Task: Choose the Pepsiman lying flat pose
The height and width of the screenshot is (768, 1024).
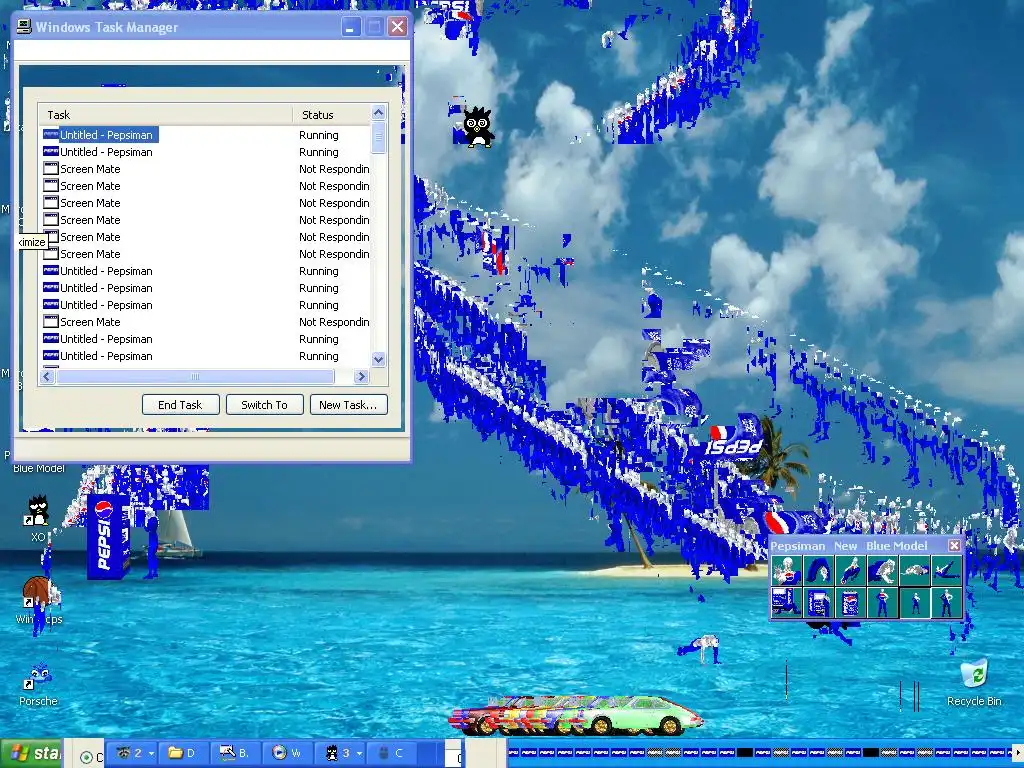Action: tap(914, 570)
